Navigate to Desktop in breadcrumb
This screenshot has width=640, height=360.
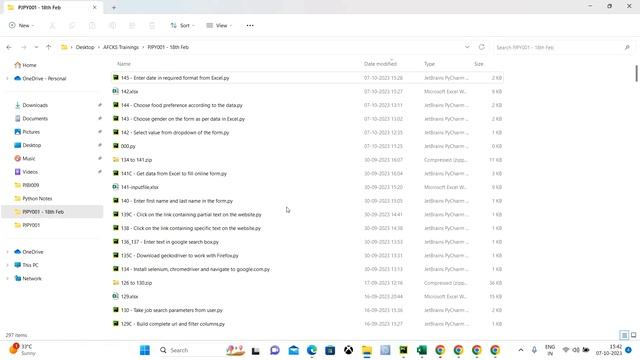[85, 47]
